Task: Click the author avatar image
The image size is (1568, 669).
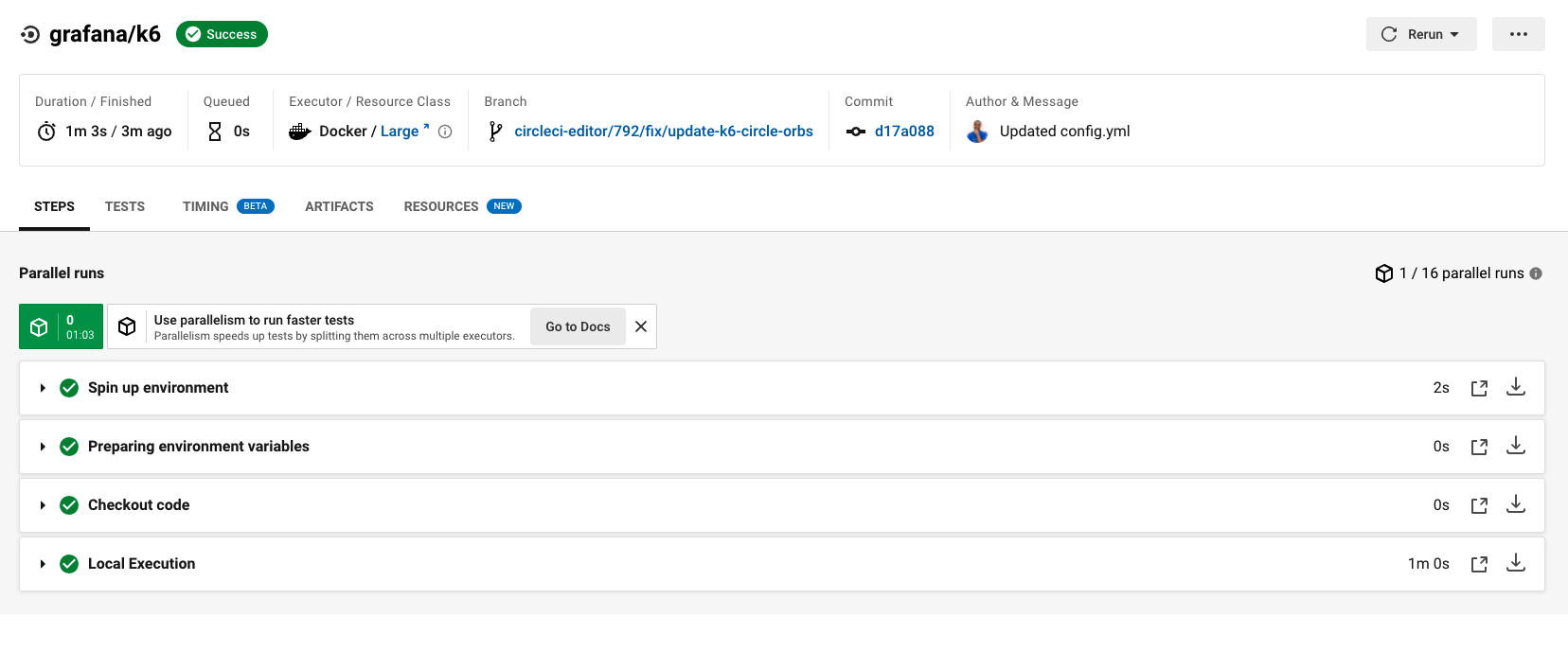Action: [x=977, y=132]
